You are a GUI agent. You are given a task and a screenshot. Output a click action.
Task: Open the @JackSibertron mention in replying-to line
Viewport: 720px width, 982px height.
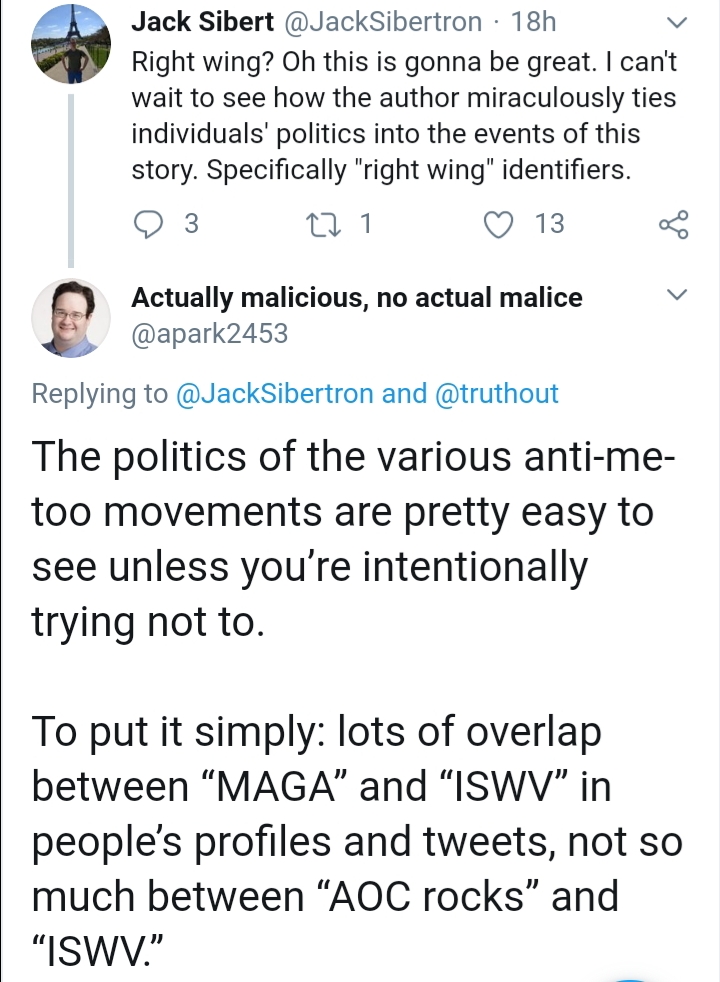(275, 393)
